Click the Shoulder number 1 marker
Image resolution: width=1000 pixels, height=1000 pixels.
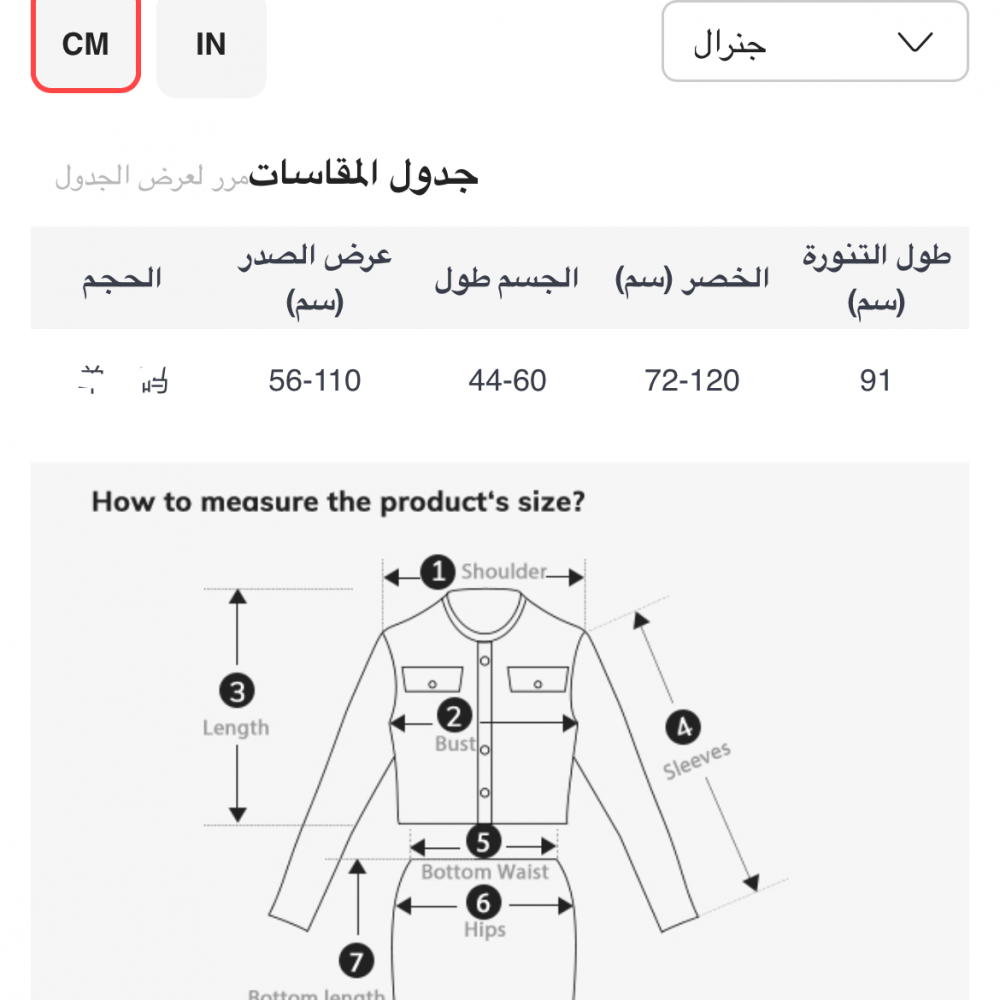pyautogui.click(x=437, y=573)
